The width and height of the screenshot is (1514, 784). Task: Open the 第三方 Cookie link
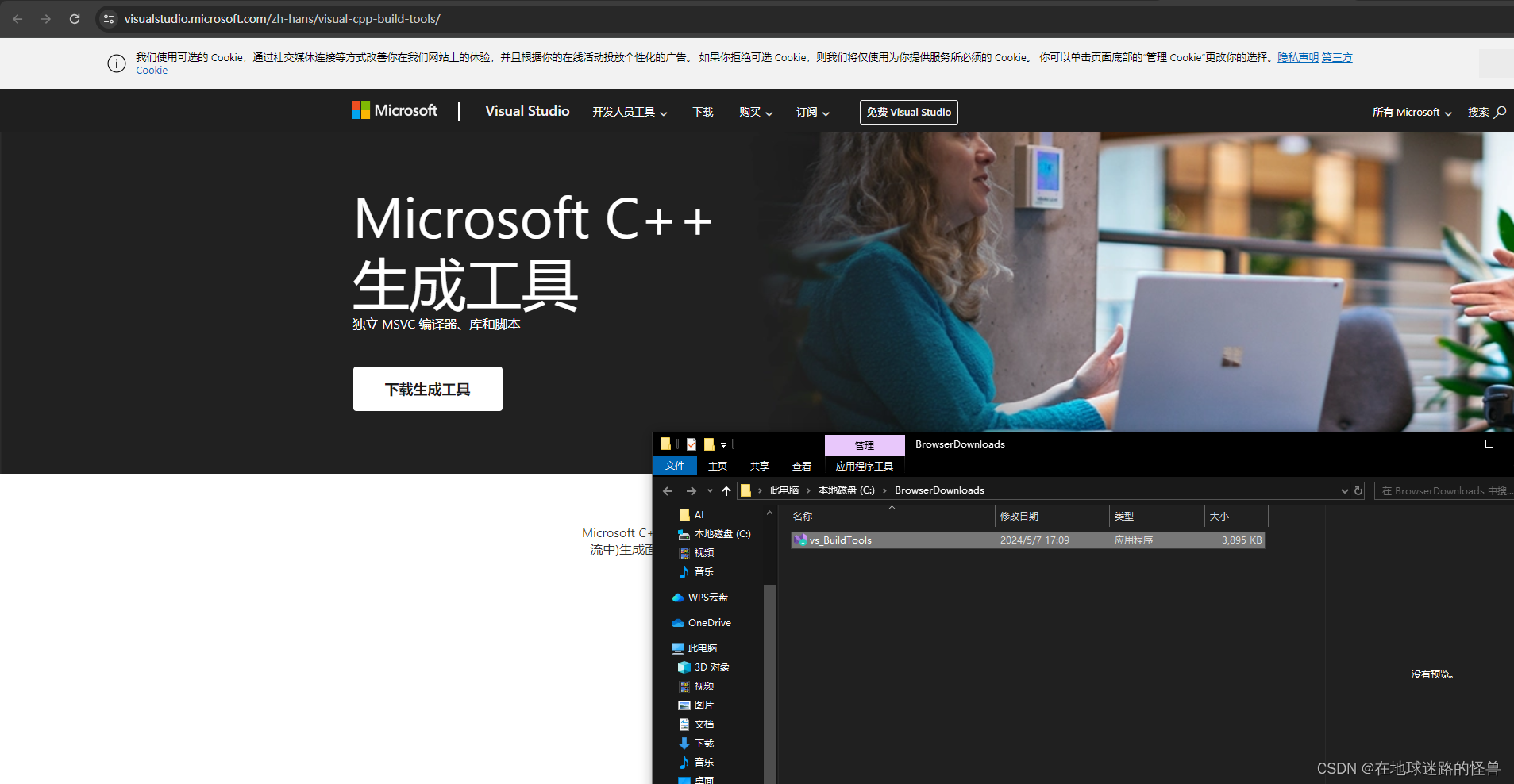point(1337,57)
